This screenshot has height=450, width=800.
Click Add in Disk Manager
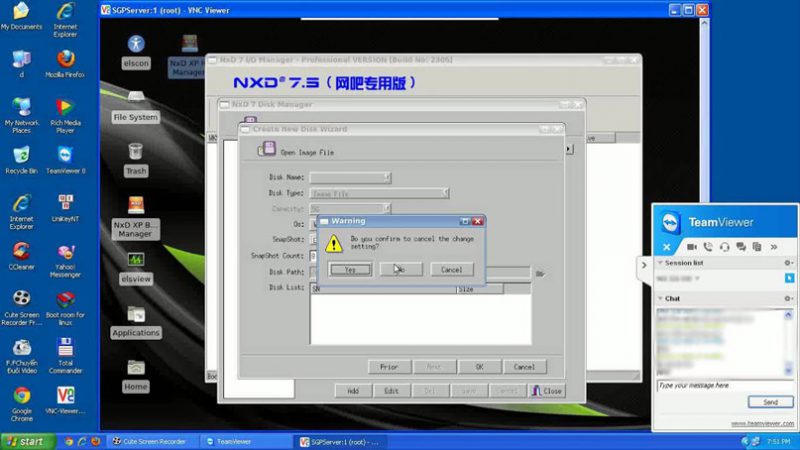click(353, 391)
